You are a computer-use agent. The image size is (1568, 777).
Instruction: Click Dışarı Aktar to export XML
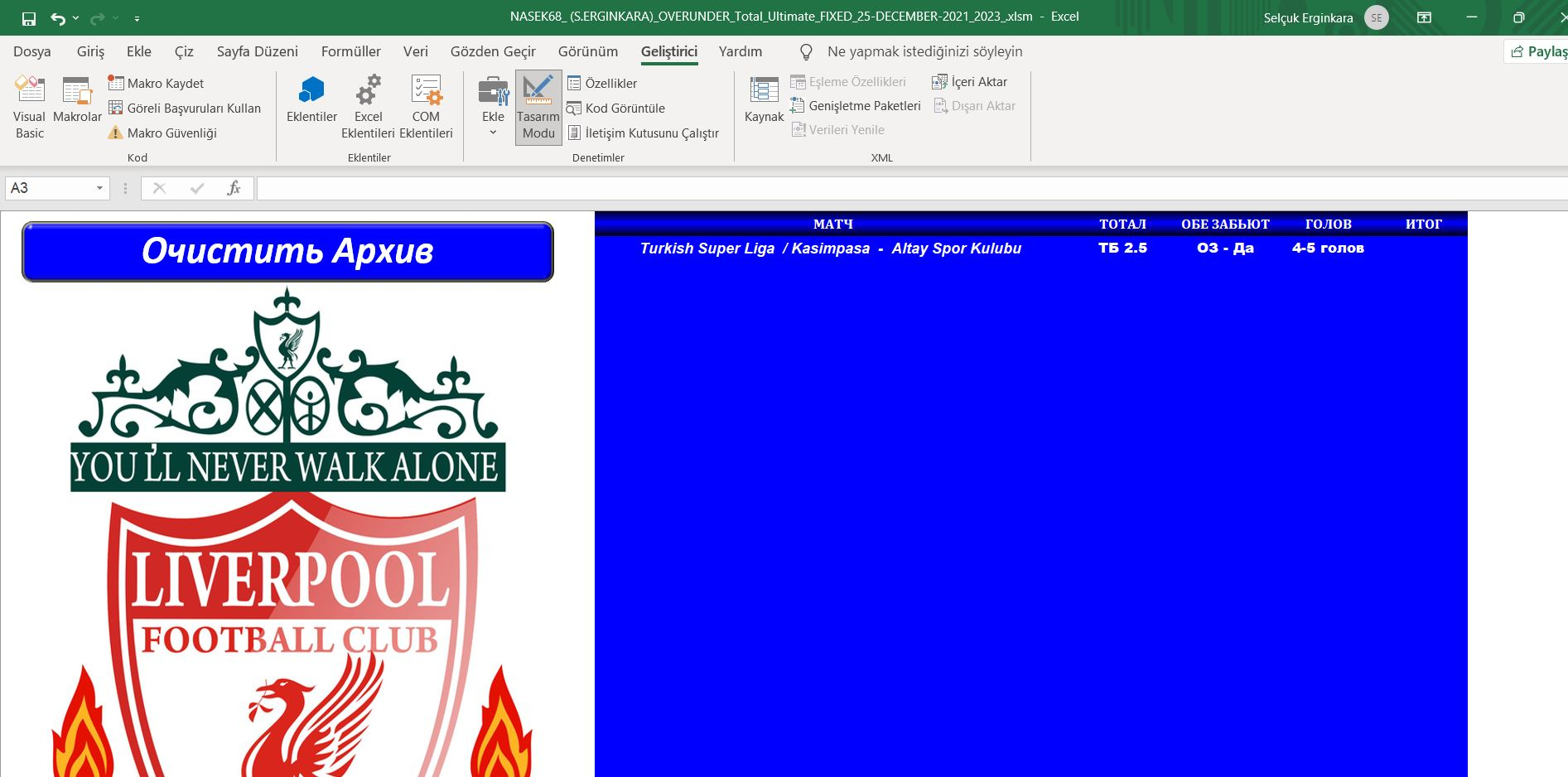click(x=974, y=106)
